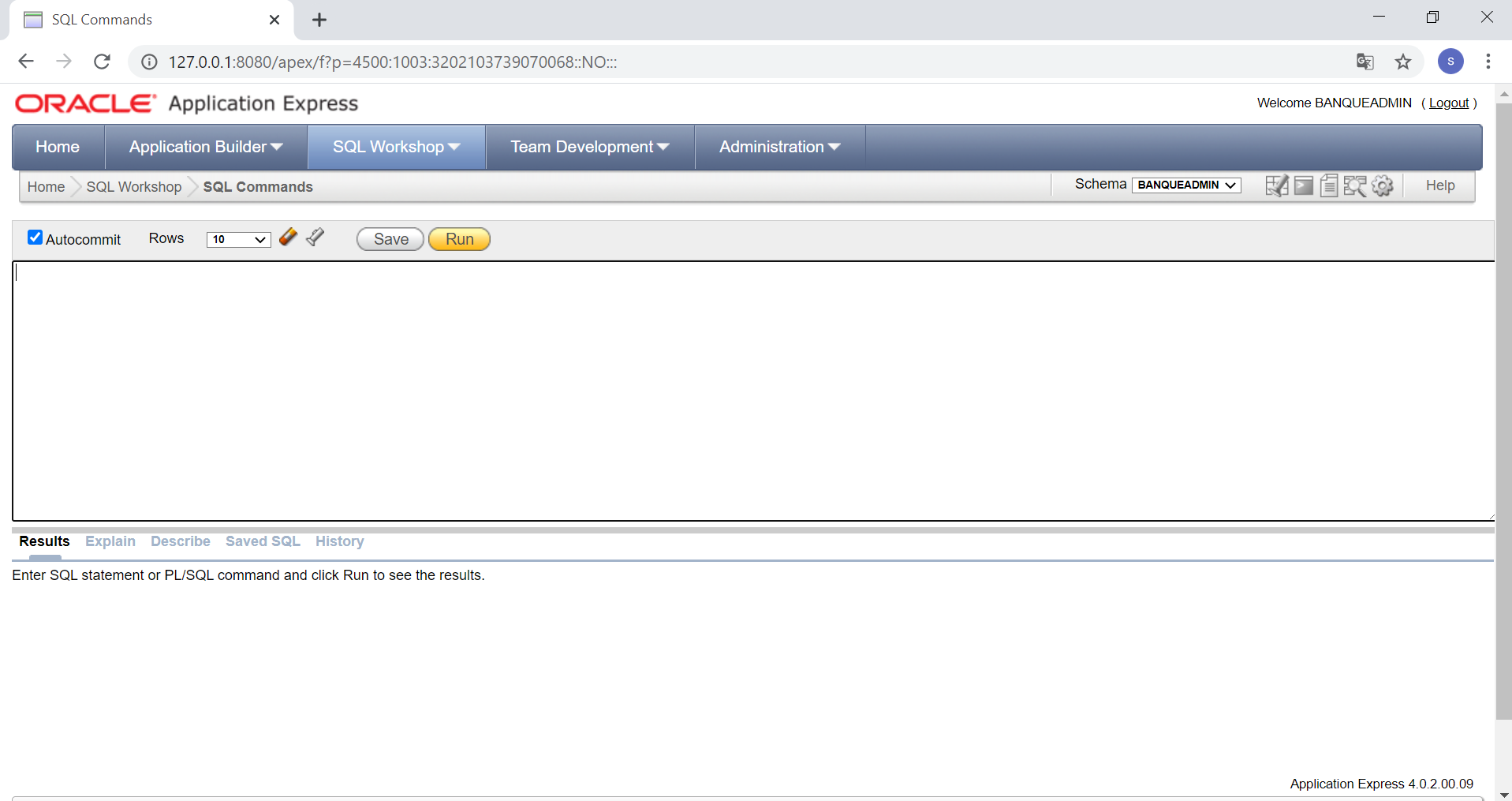Click the Run button
The height and width of the screenshot is (801, 1512).
460,239
